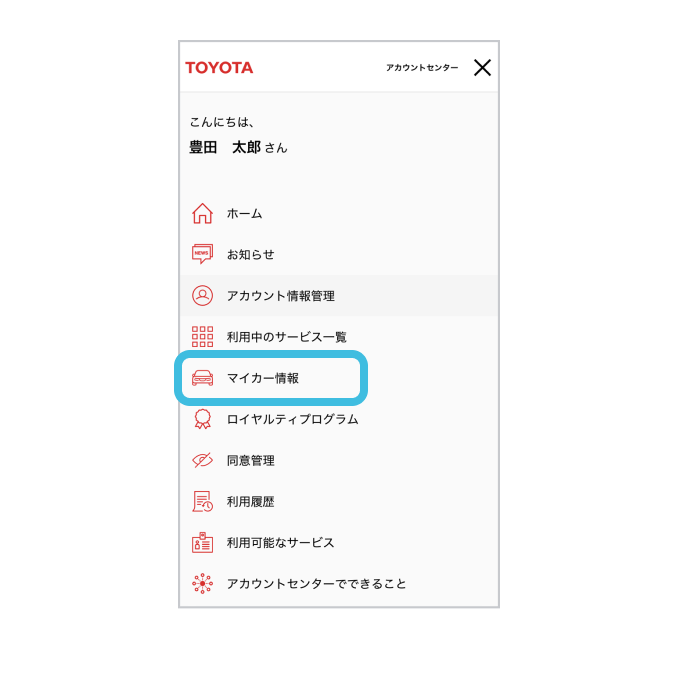This screenshot has height=680, width=680.
Task: Click the radial dots Account Center icon
Action: [x=202, y=583]
